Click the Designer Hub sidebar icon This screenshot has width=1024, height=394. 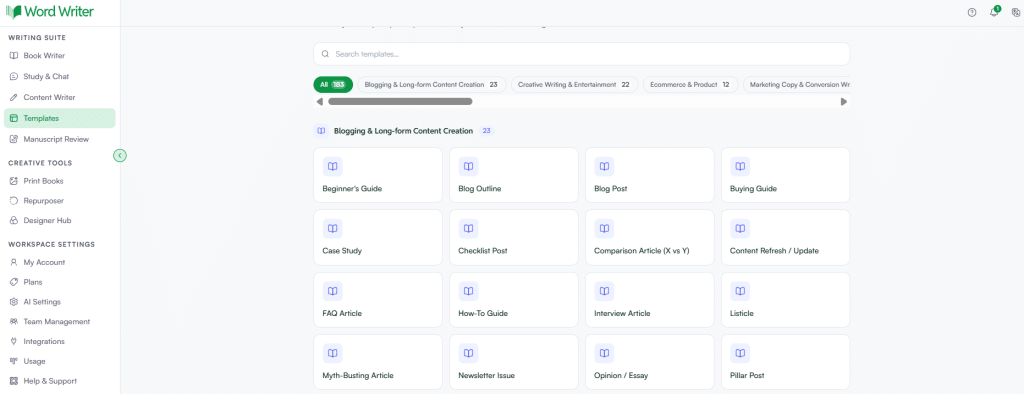pos(14,221)
